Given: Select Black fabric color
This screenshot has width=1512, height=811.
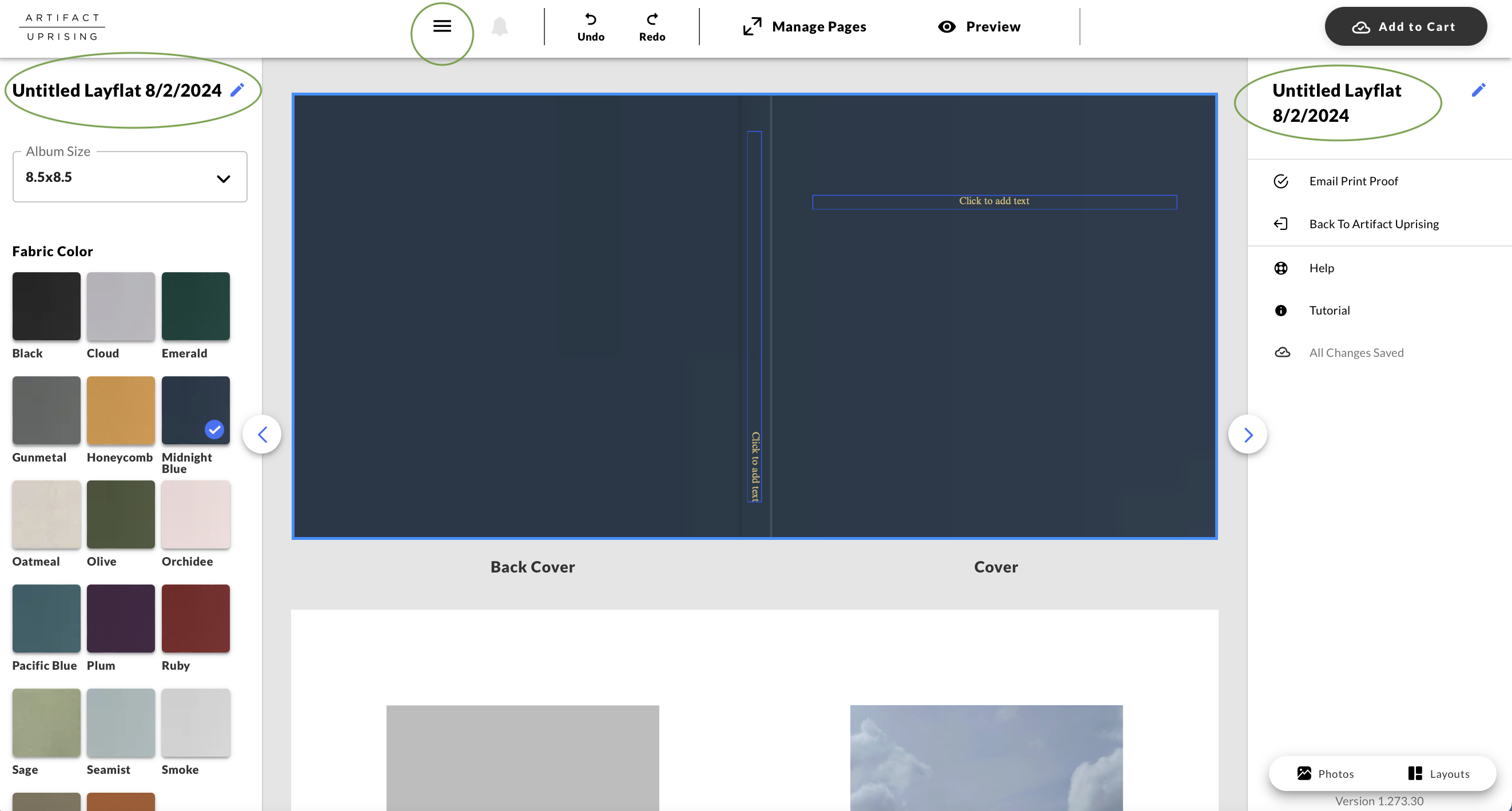Looking at the screenshot, I should [x=46, y=306].
